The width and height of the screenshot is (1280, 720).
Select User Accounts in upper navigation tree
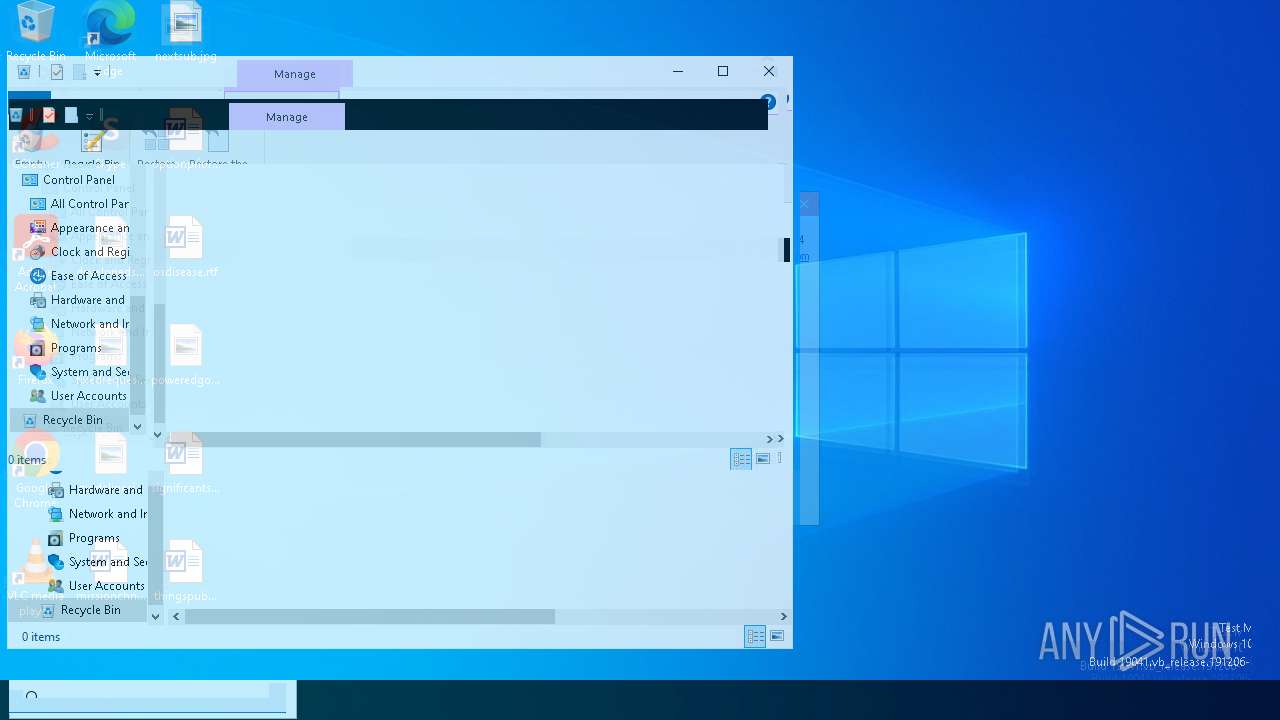(89, 396)
